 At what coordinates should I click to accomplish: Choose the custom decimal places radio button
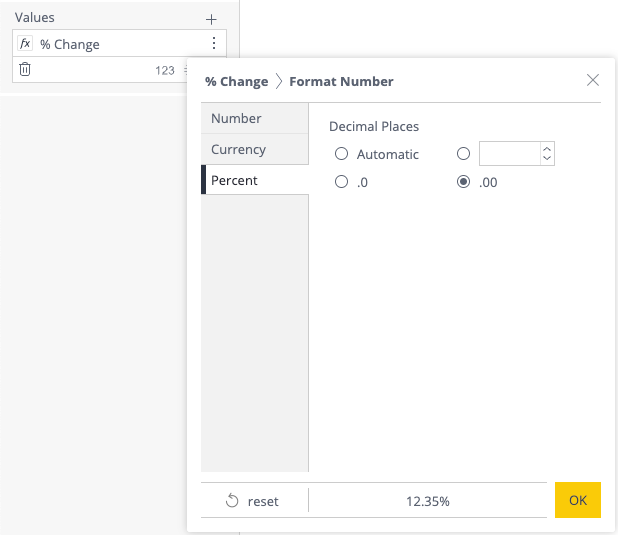point(463,154)
